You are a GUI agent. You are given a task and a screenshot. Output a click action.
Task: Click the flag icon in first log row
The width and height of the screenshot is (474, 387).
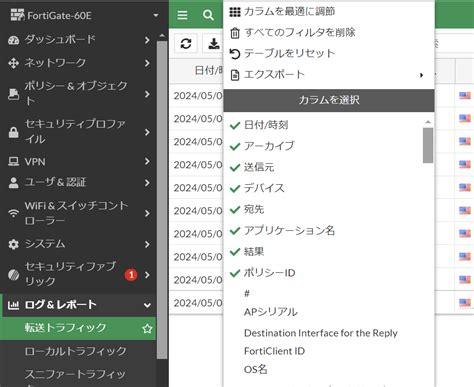click(465, 96)
